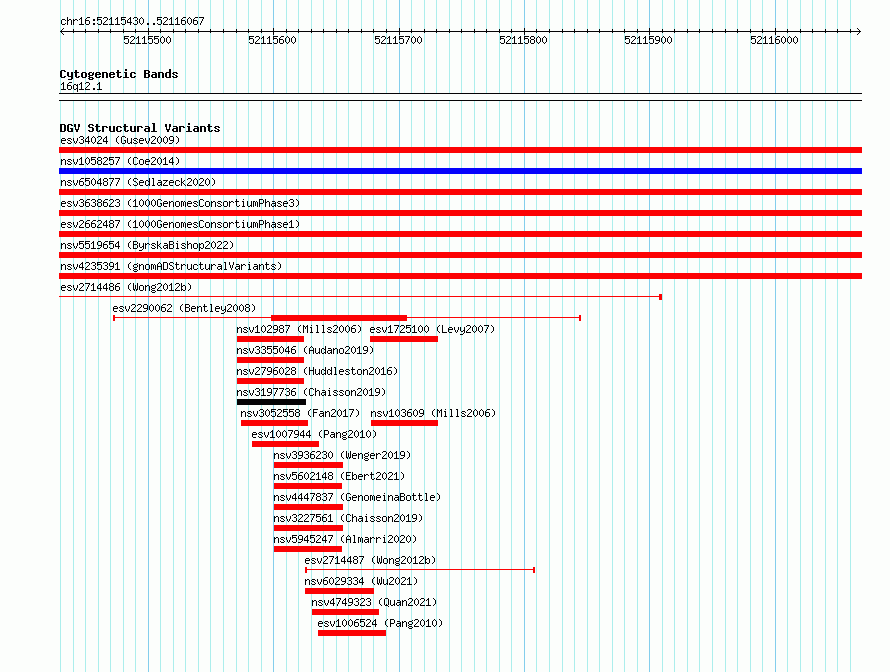Select the red bar under nsv4749323

pyautogui.click(x=345, y=612)
